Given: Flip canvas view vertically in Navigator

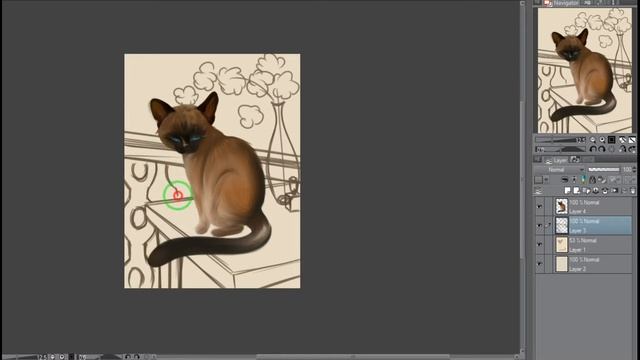Looking at the screenshot, I should click(632, 149).
